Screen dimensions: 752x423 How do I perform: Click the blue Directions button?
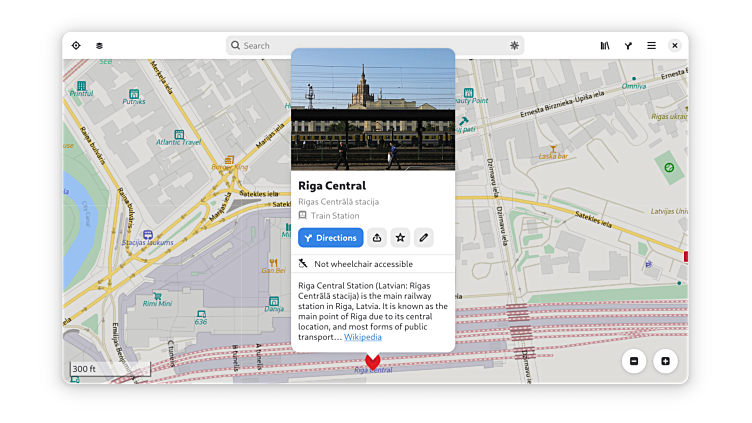pyautogui.click(x=330, y=238)
